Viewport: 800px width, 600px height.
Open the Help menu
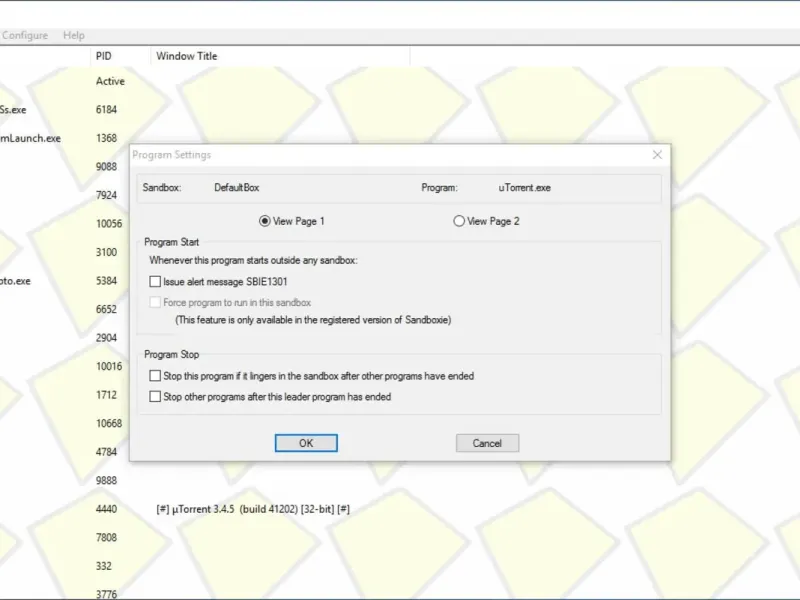[x=74, y=35]
